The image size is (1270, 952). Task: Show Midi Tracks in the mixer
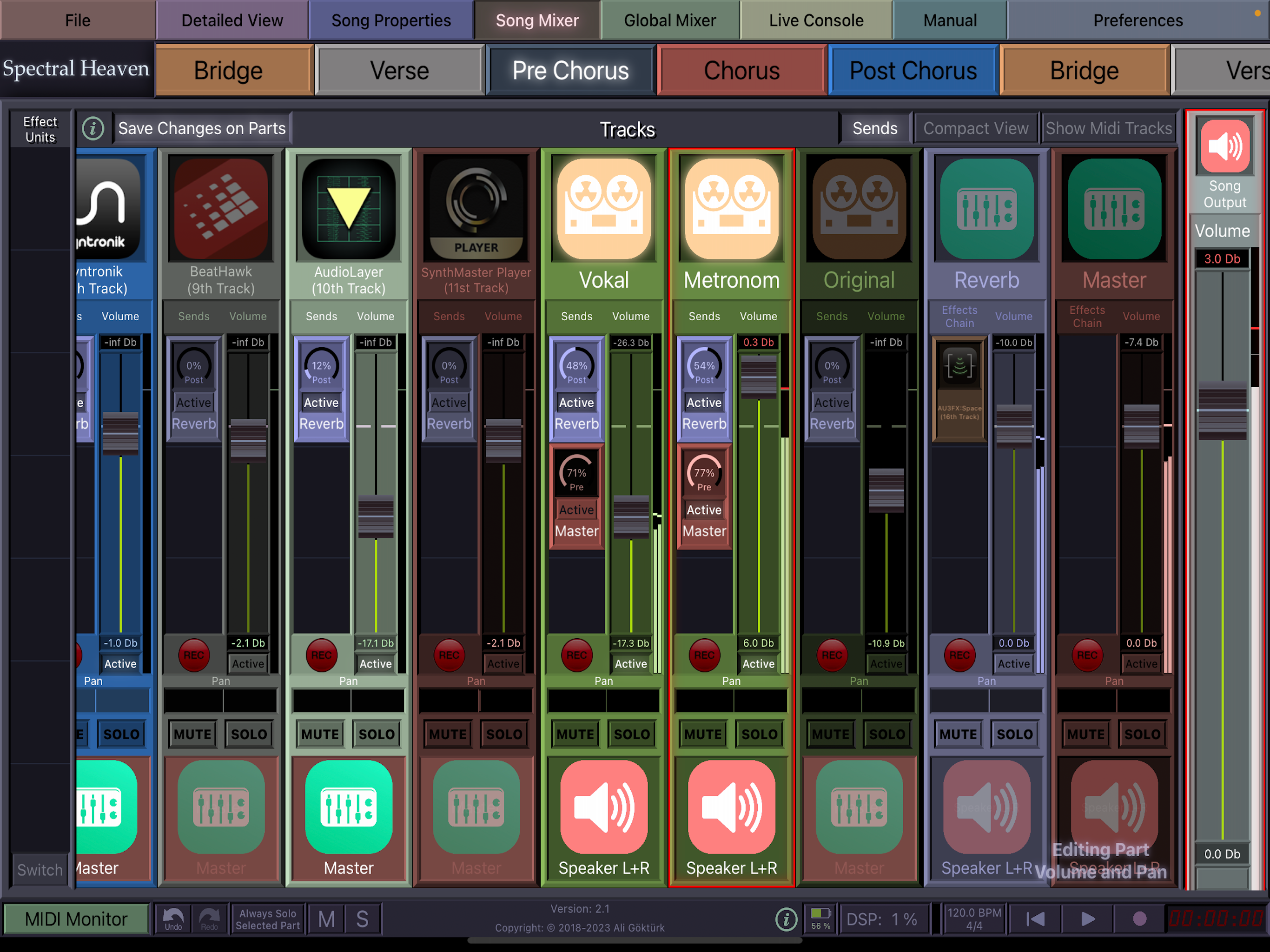click(1108, 129)
